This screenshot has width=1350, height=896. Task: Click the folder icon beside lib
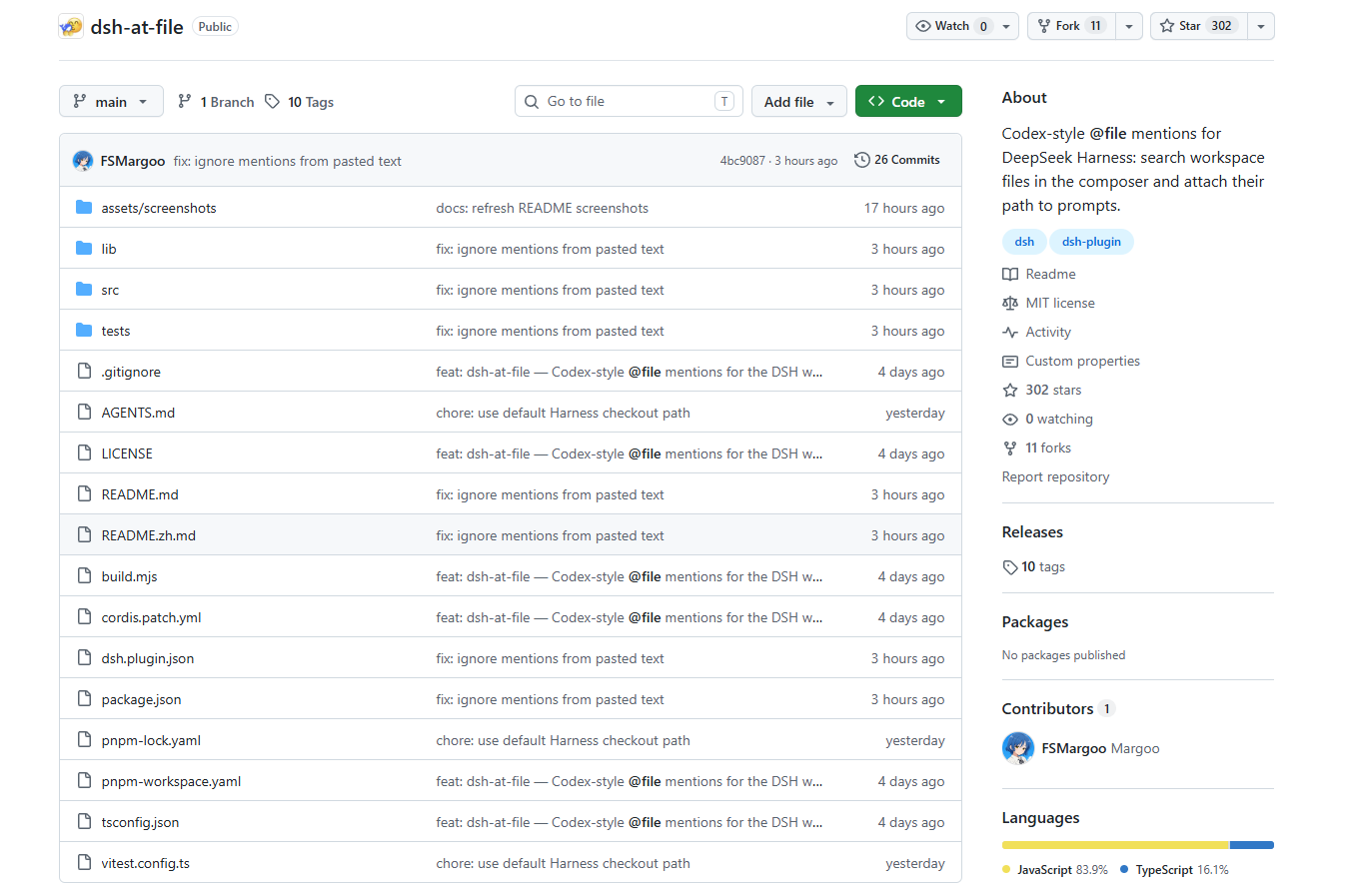[x=84, y=249]
